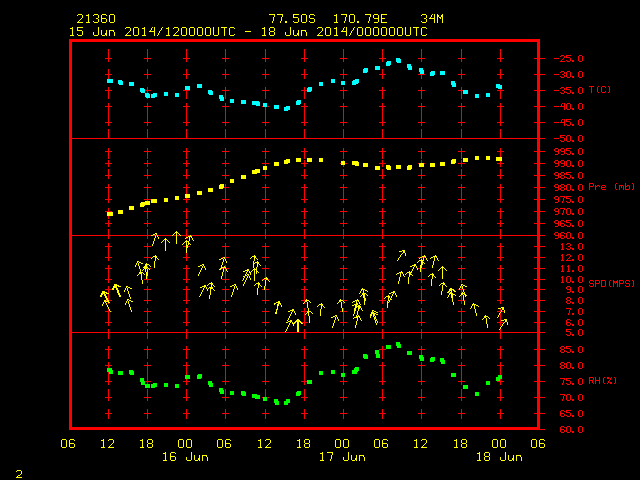
Task: Click the T(C) temperature axis label
Action: coord(600,90)
